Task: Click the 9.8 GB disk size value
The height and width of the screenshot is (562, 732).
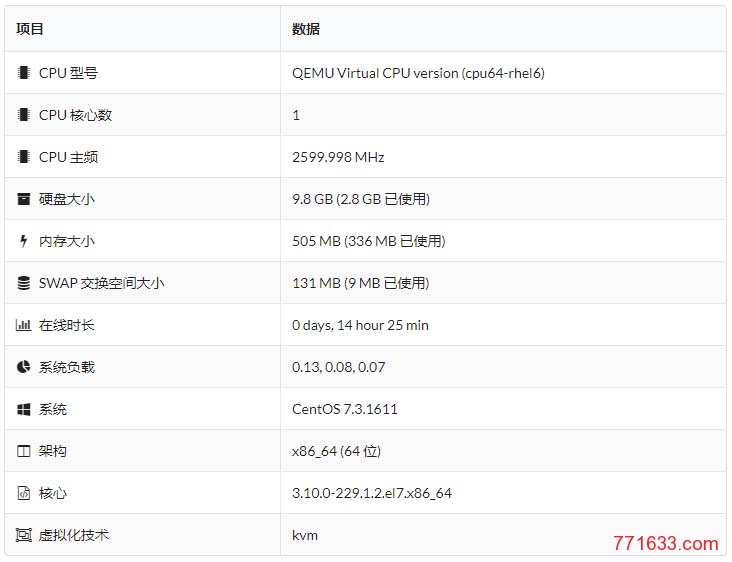Action: coord(361,199)
